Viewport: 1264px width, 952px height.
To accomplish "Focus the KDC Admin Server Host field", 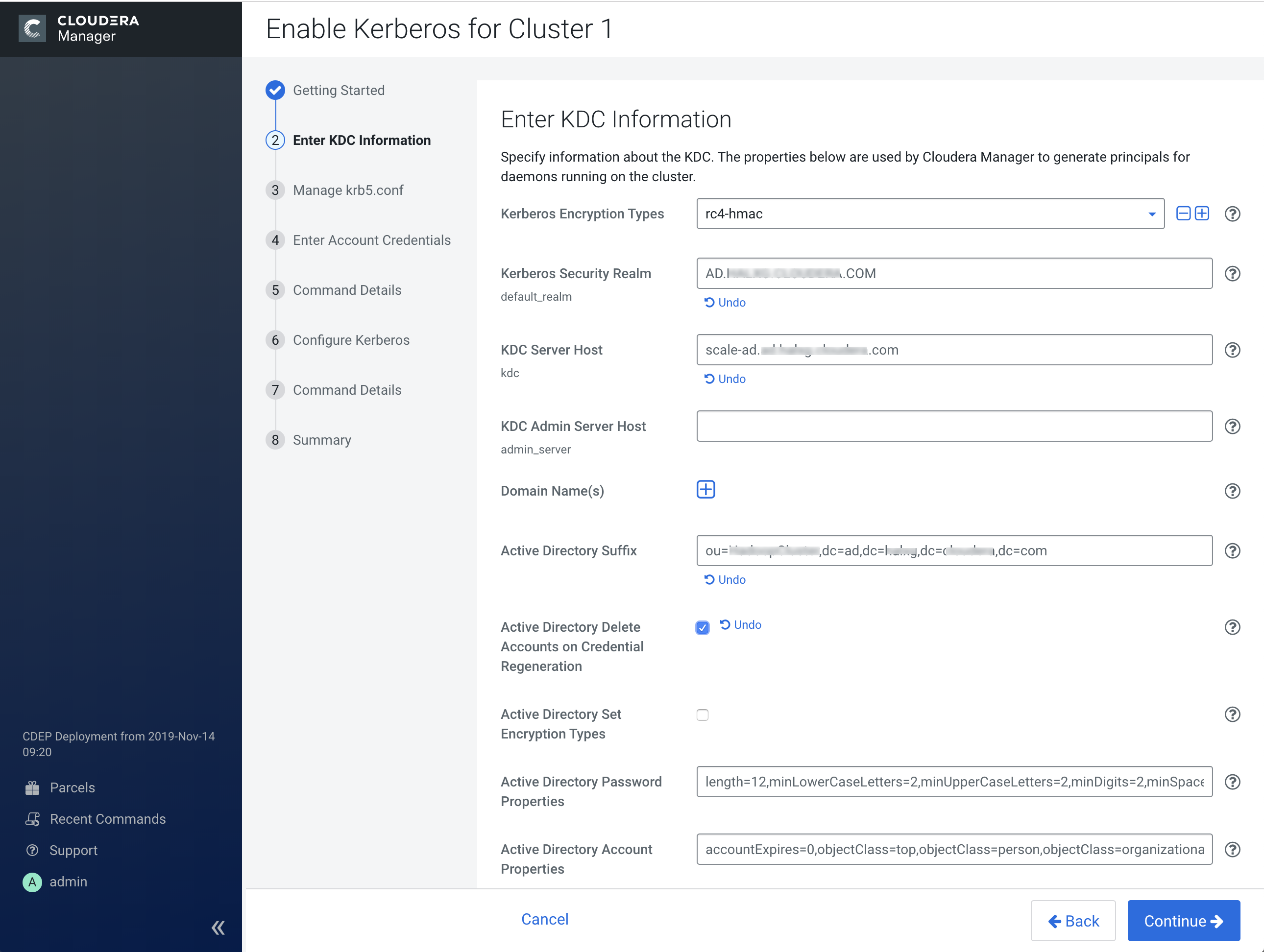I will (x=954, y=426).
